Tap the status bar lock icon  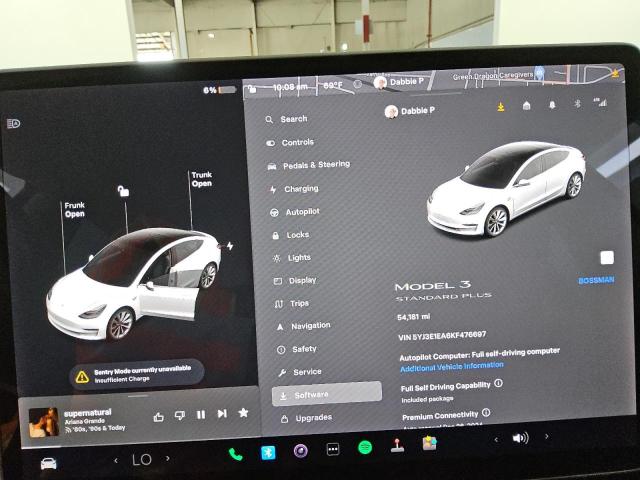pyautogui.click(x=252, y=89)
